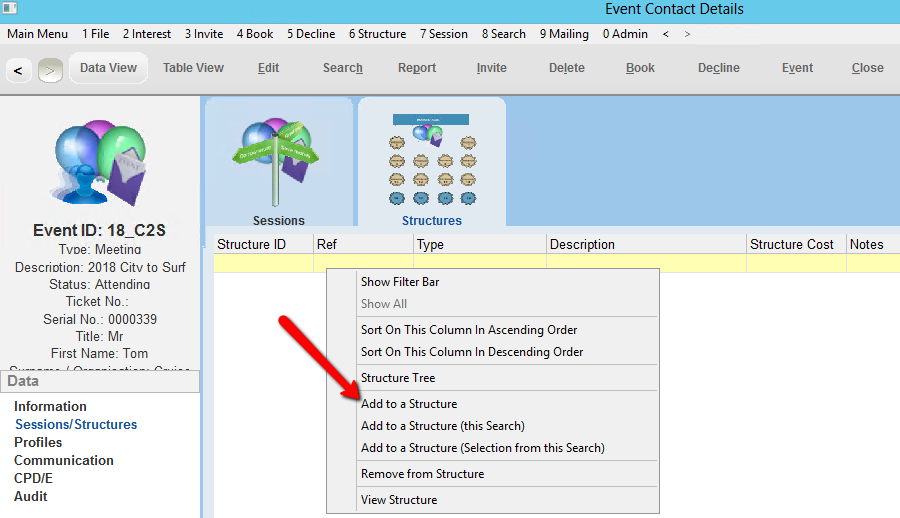This screenshot has width=900, height=518.
Task: Open the Structures icon tab
Action: [x=432, y=164]
